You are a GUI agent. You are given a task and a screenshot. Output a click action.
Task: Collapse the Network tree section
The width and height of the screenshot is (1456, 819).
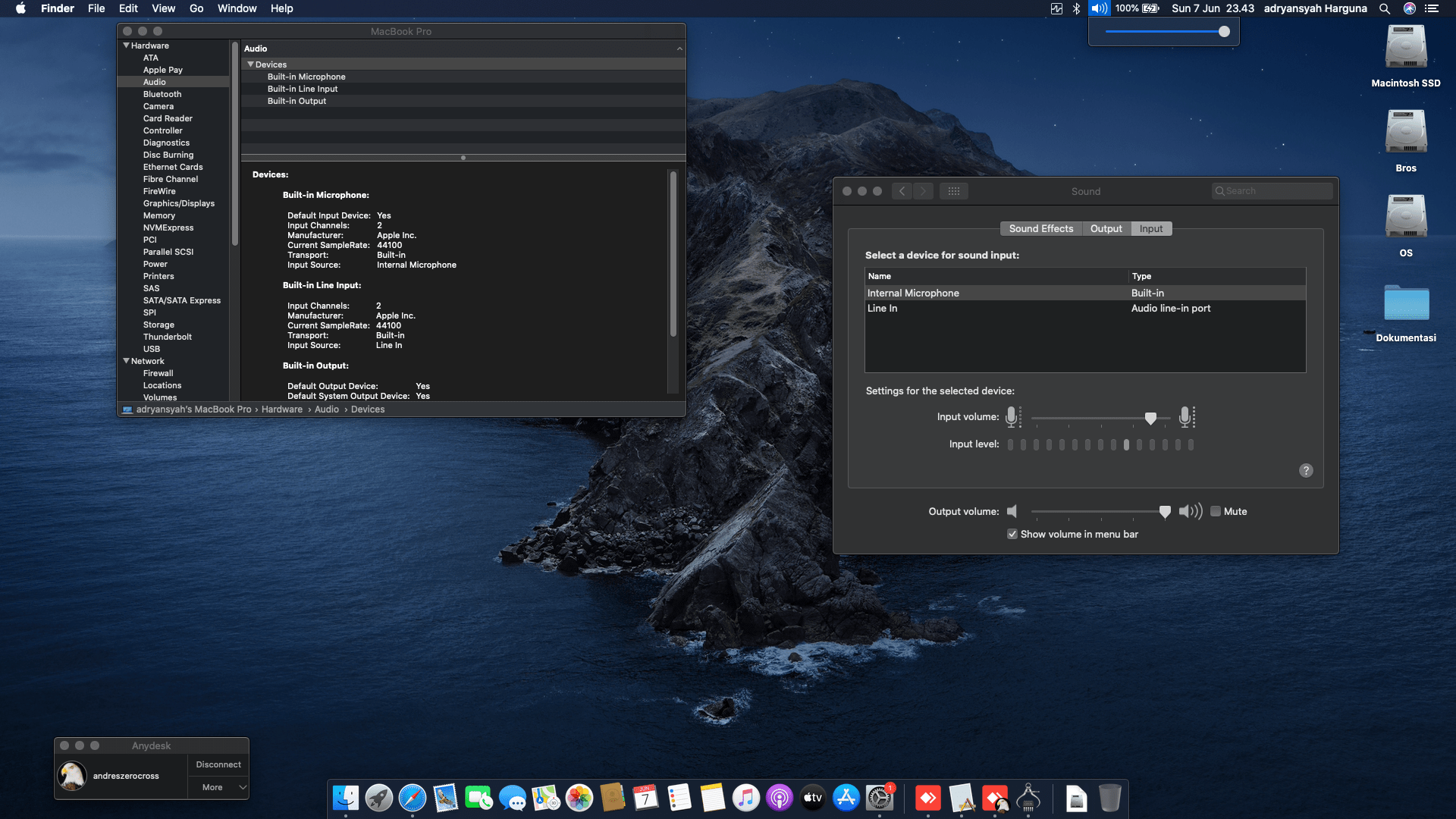point(126,361)
